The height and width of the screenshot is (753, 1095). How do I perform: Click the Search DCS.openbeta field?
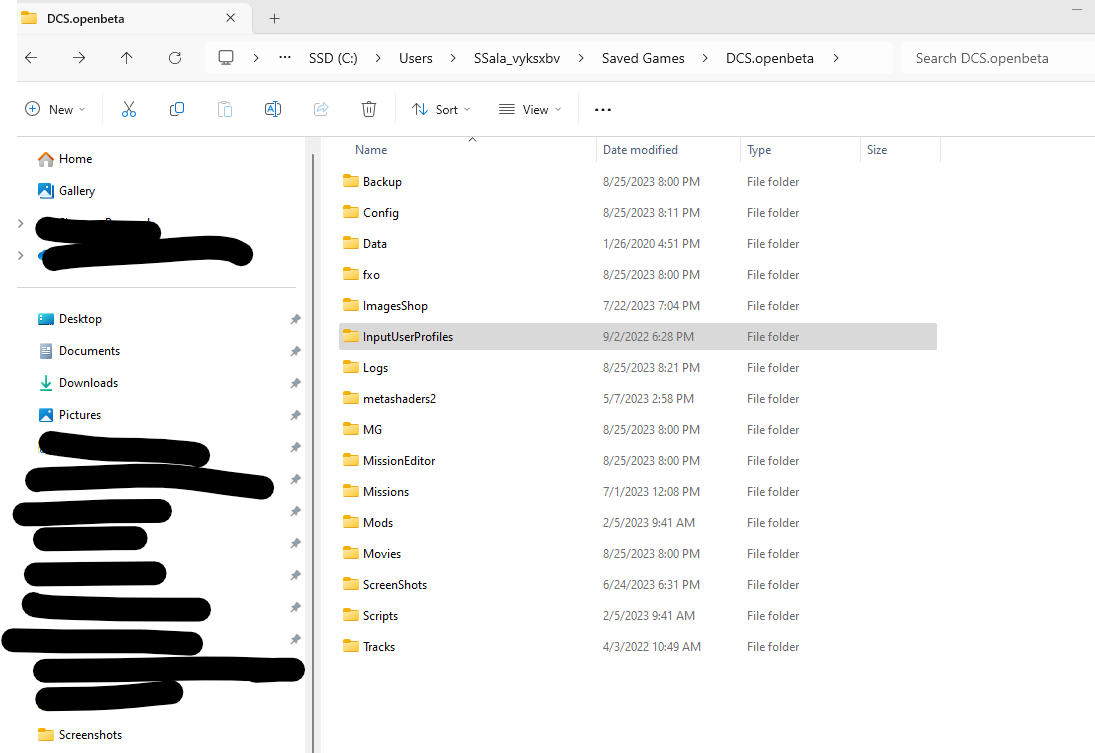tap(997, 58)
